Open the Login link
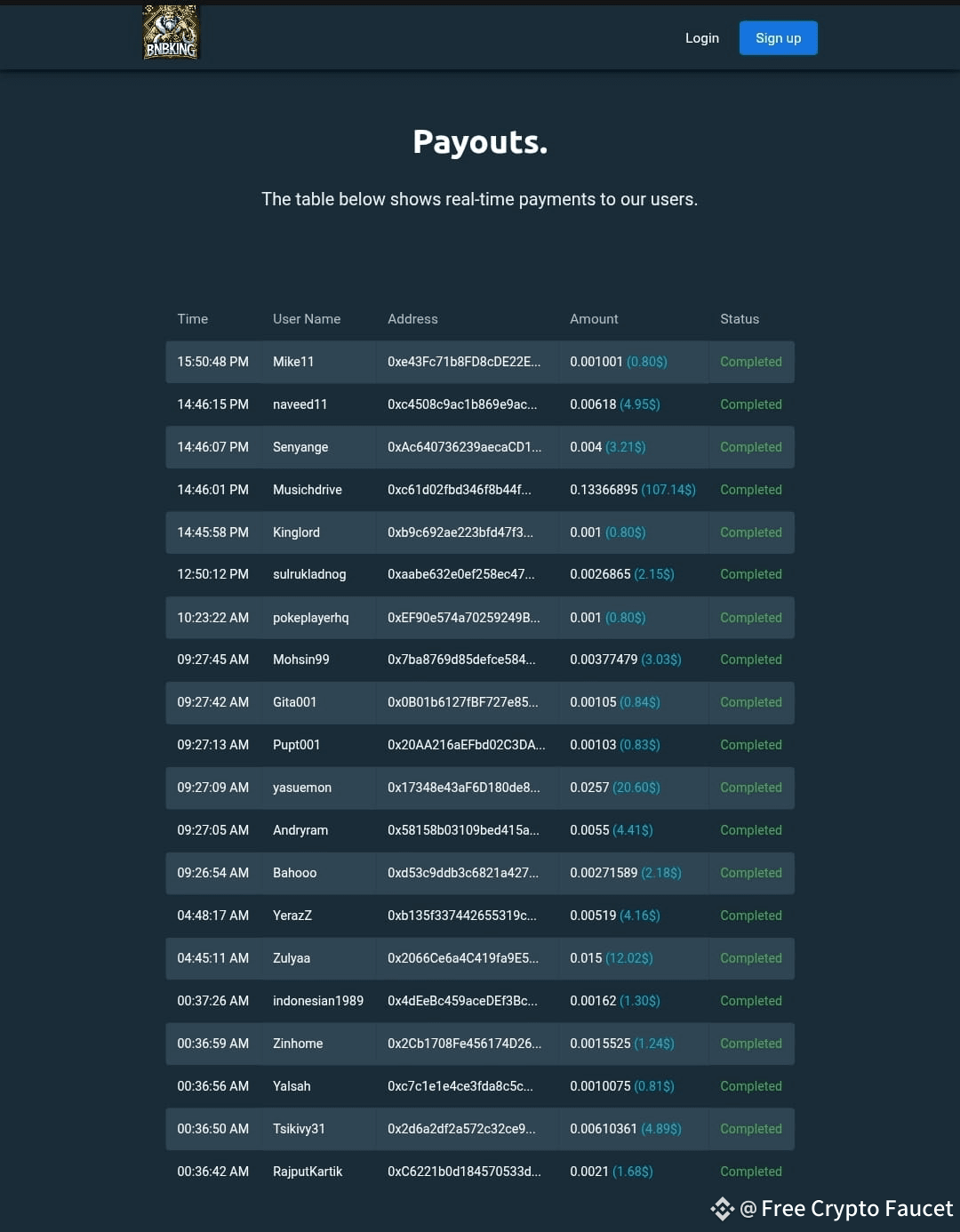The height and width of the screenshot is (1232, 960). pyautogui.click(x=701, y=38)
